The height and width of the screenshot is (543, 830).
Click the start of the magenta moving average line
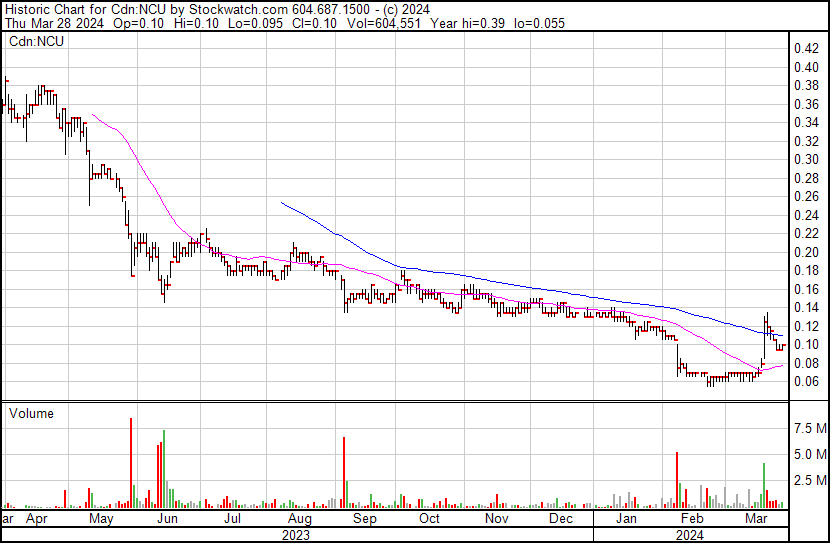tap(93, 115)
